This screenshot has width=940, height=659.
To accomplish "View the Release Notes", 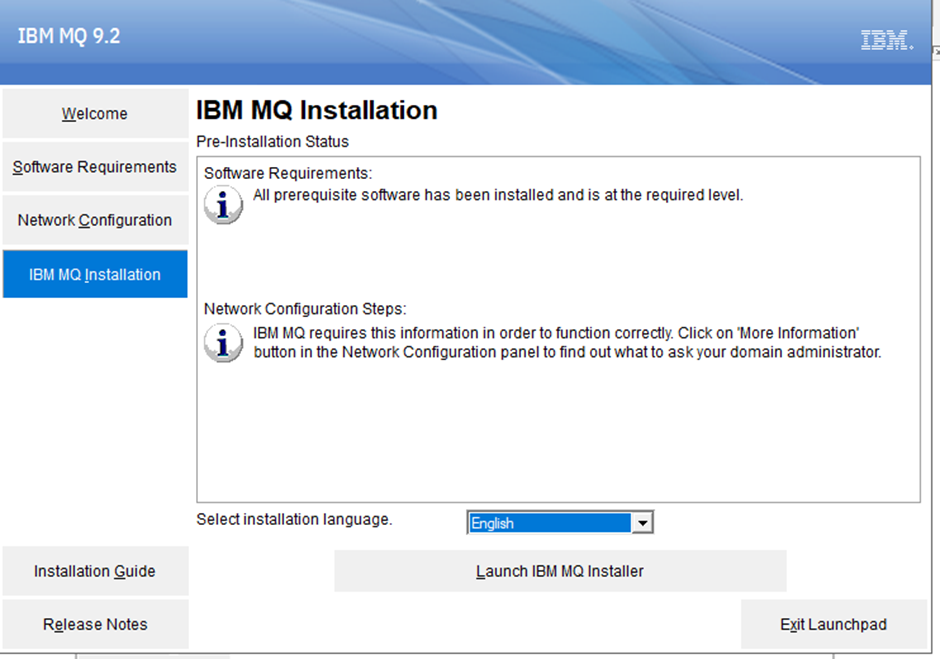I will pos(95,624).
